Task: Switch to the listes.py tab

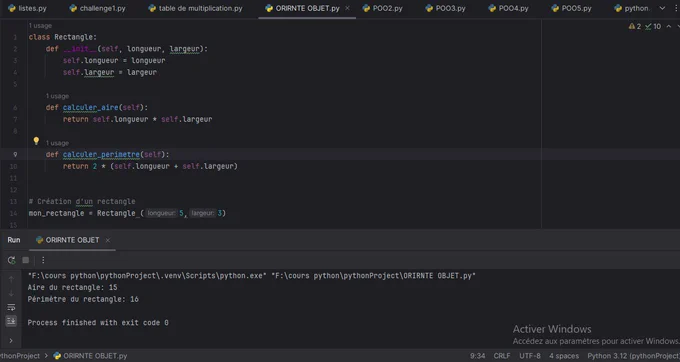Action: pyautogui.click(x=27, y=8)
